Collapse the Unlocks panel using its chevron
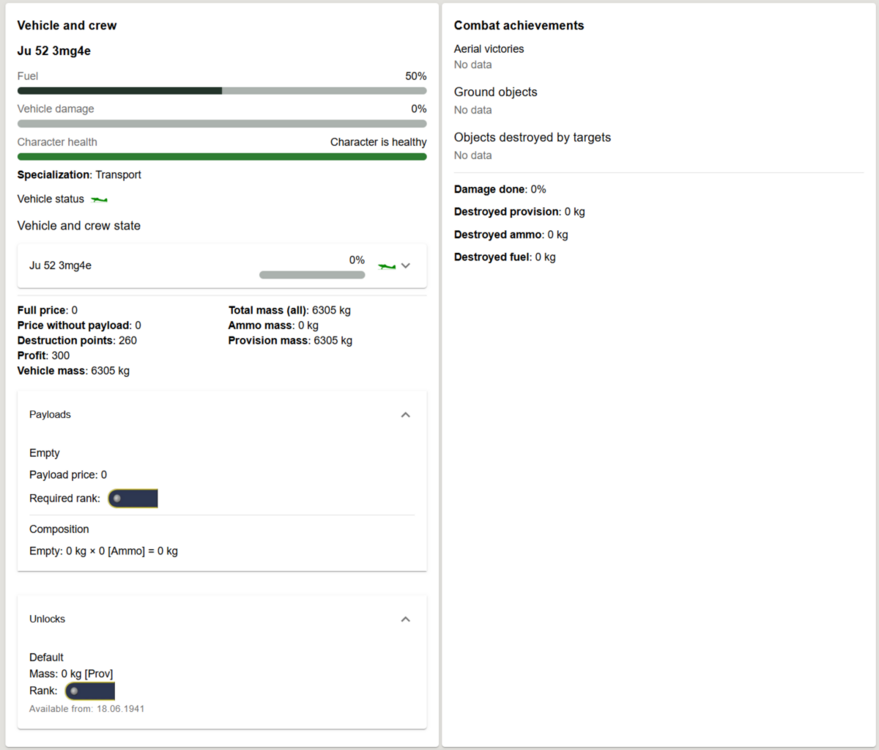 pos(405,619)
